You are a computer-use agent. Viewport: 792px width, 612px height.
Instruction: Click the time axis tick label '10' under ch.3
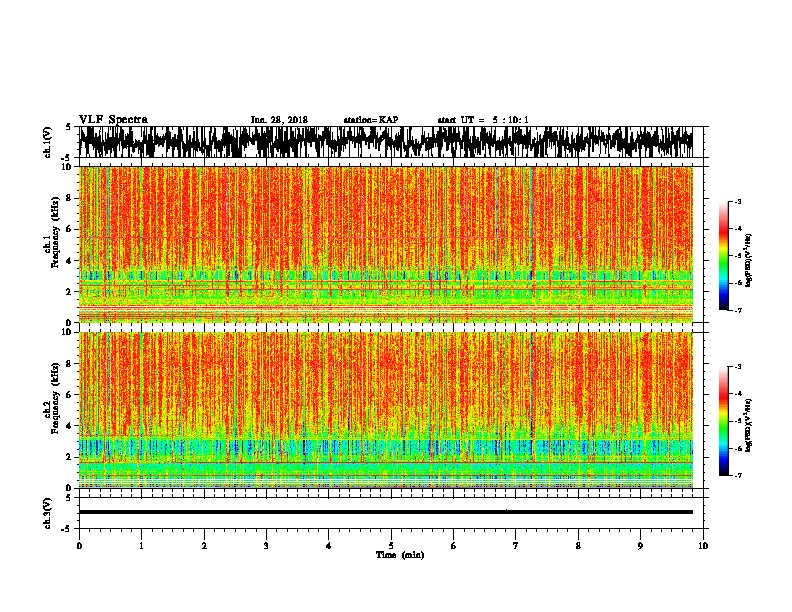click(x=703, y=546)
